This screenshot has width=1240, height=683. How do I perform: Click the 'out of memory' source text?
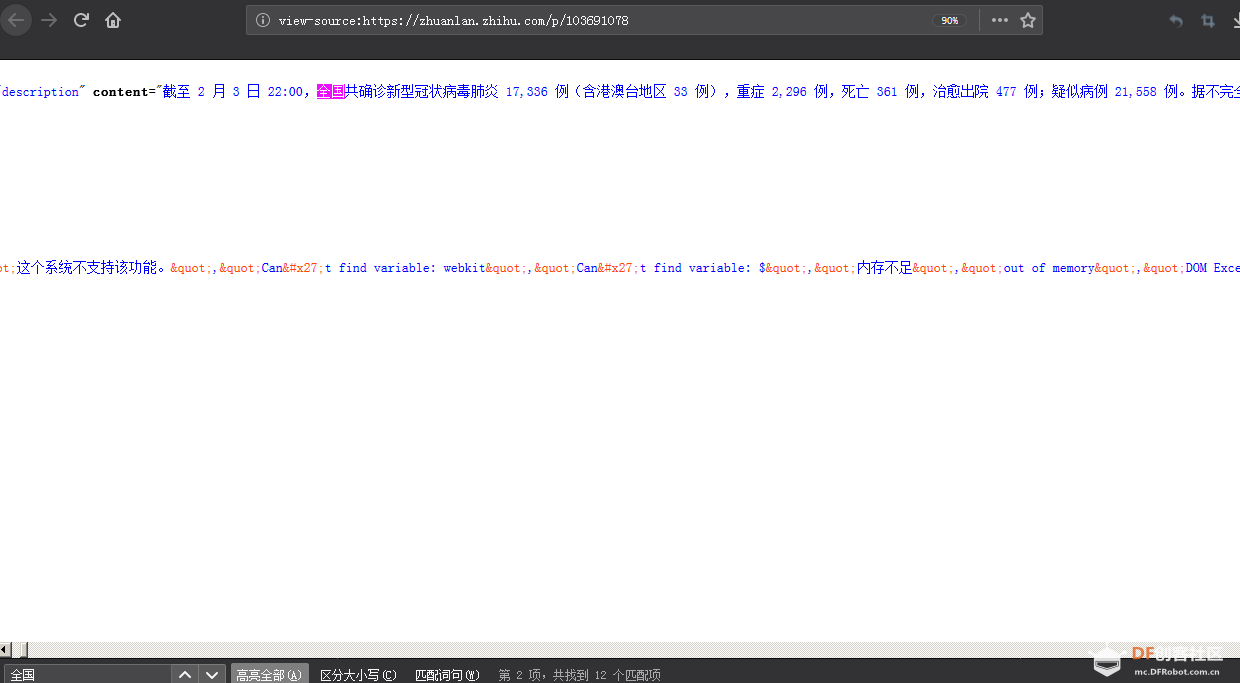pos(1049,268)
